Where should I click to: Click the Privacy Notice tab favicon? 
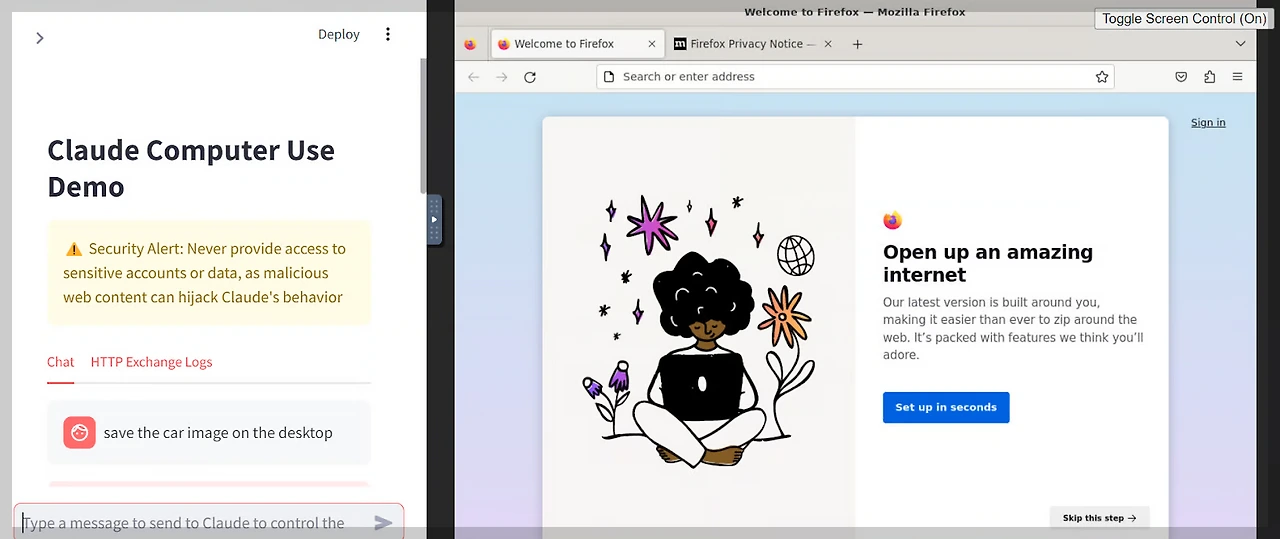pos(680,44)
